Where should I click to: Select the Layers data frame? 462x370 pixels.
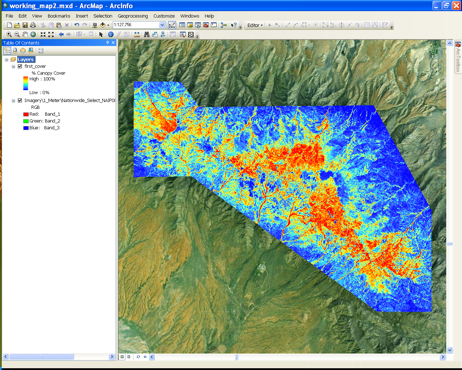point(26,59)
